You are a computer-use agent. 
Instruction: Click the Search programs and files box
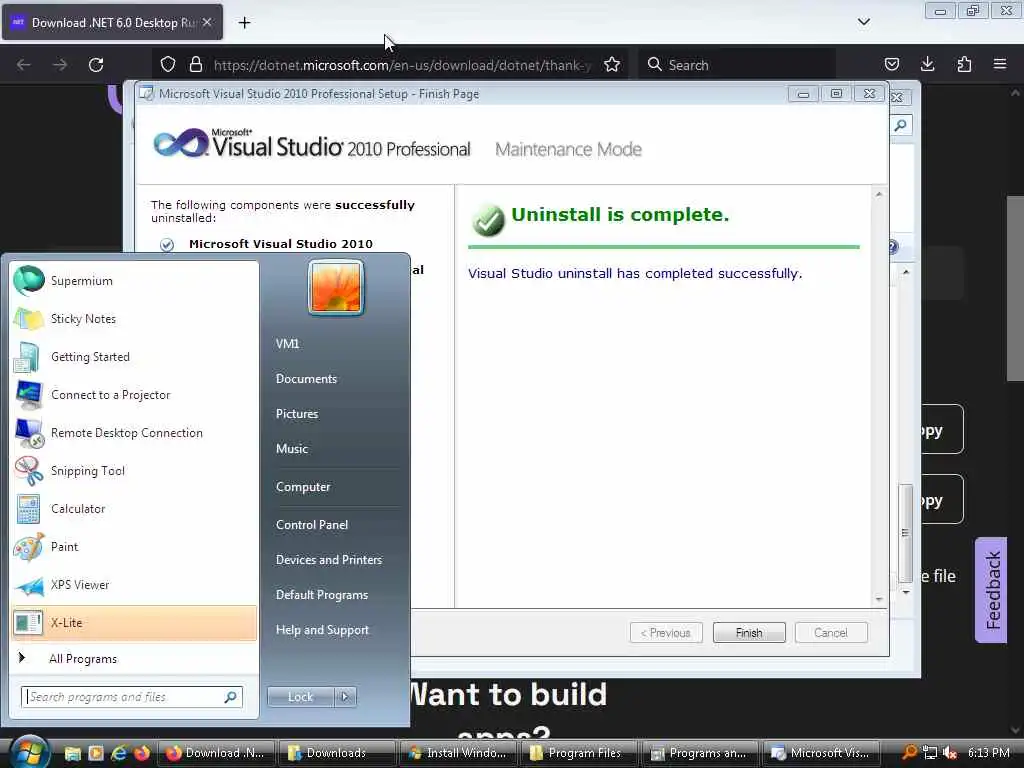131,697
